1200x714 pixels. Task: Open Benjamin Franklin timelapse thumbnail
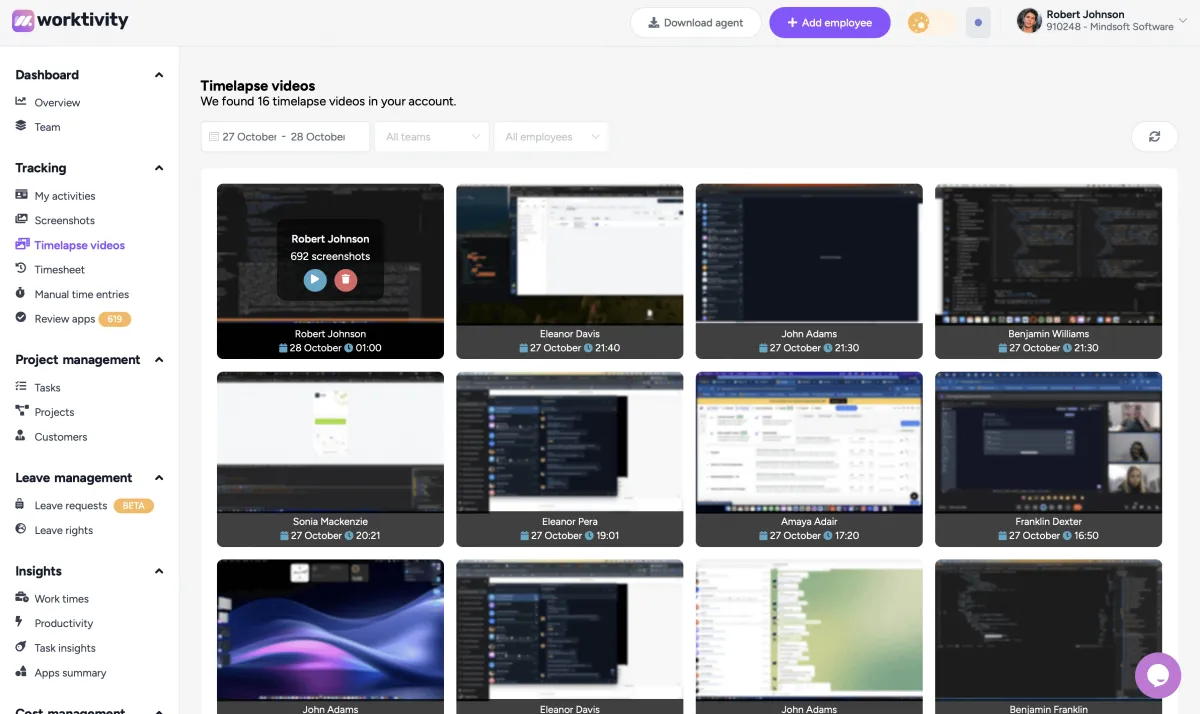tap(1048, 636)
